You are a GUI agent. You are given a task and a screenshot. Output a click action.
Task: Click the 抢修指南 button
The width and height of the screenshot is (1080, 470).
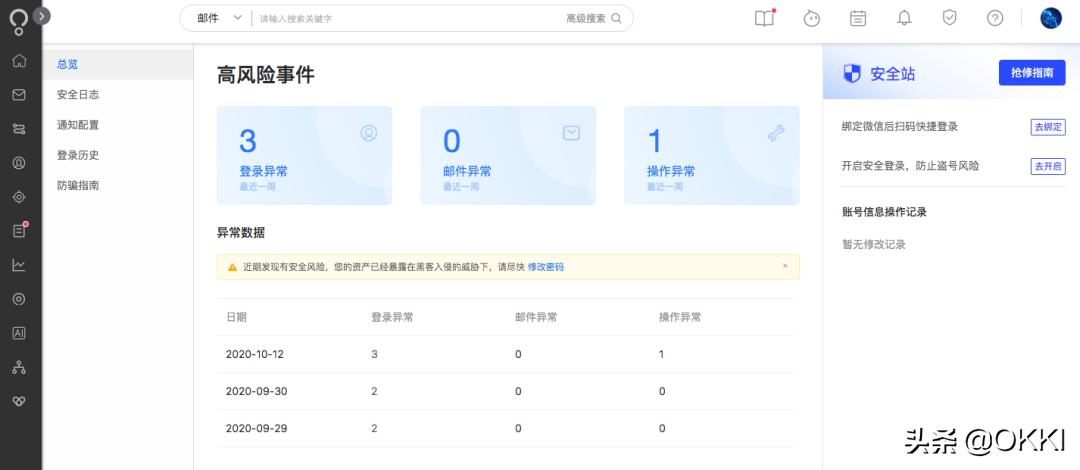coord(1032,72)
